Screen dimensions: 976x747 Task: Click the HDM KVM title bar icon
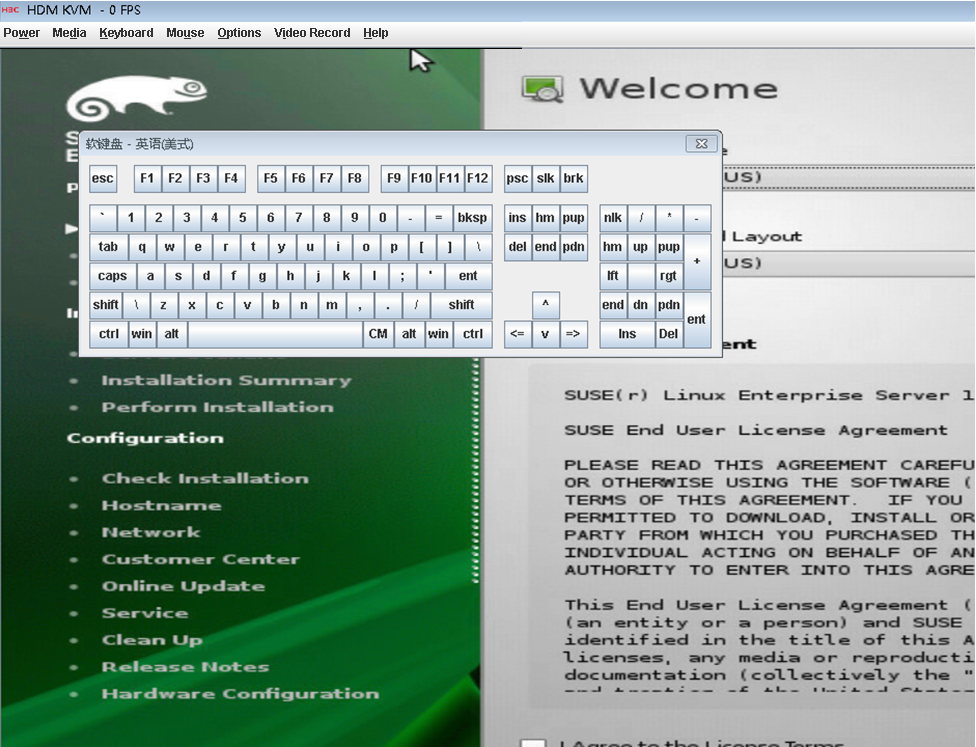click(x=11, y=10)
